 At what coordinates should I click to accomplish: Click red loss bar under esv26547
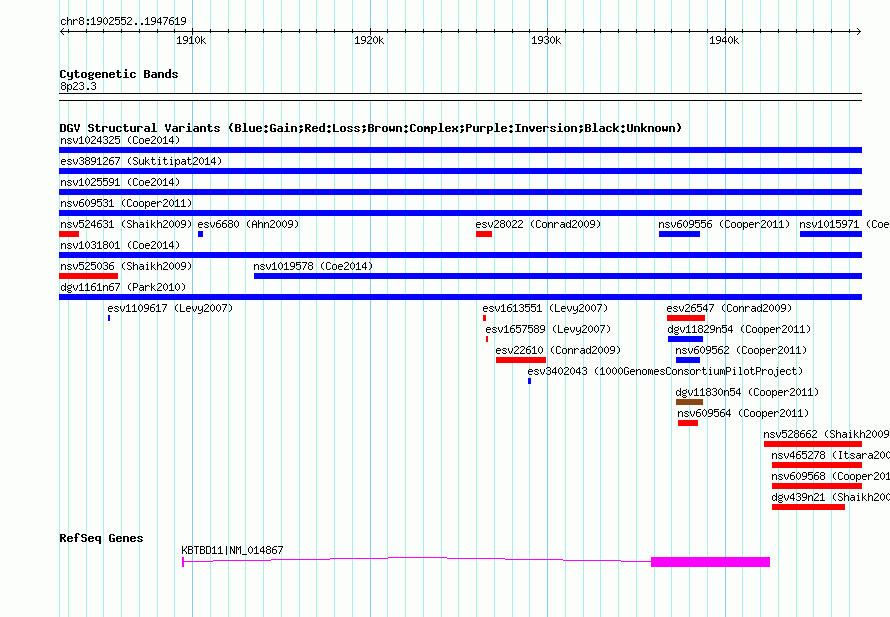[686, 318]
